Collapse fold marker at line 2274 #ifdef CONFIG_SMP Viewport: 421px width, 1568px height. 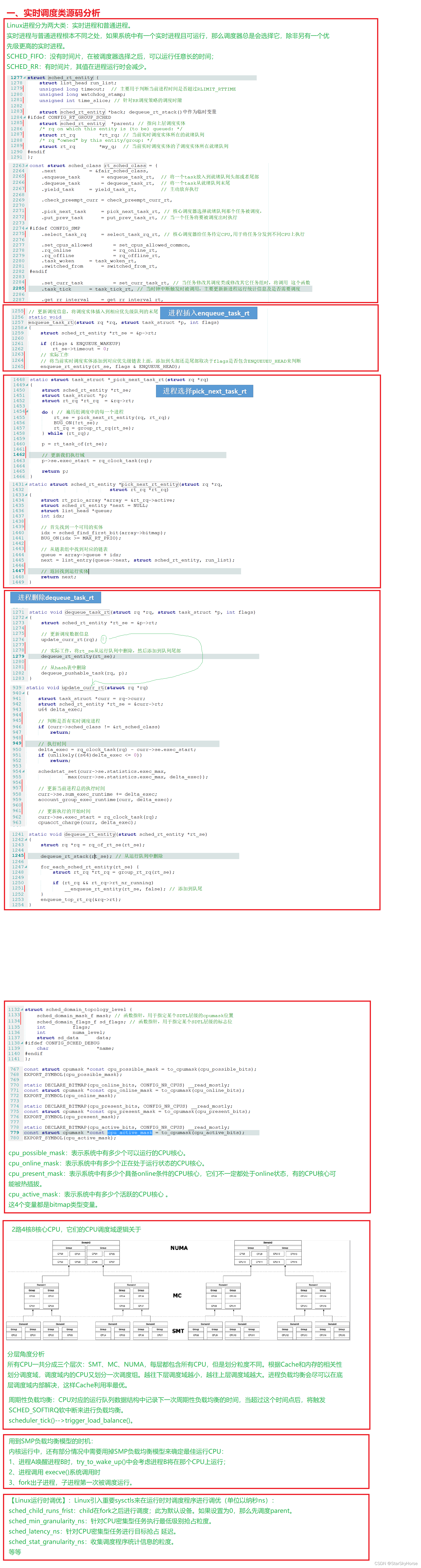click(27, 228)
